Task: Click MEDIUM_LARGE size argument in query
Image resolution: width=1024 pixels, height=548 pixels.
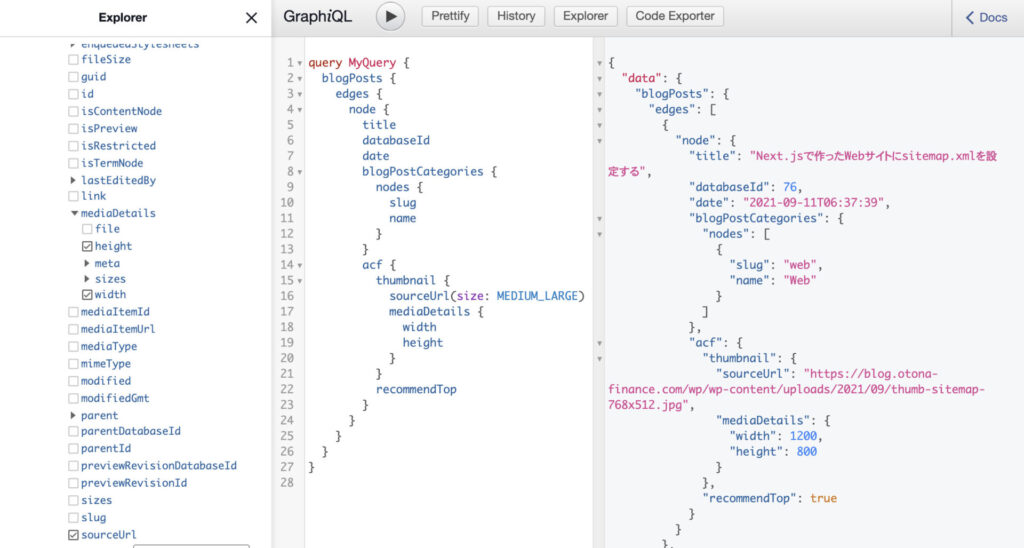Action: tap(537, 296)
